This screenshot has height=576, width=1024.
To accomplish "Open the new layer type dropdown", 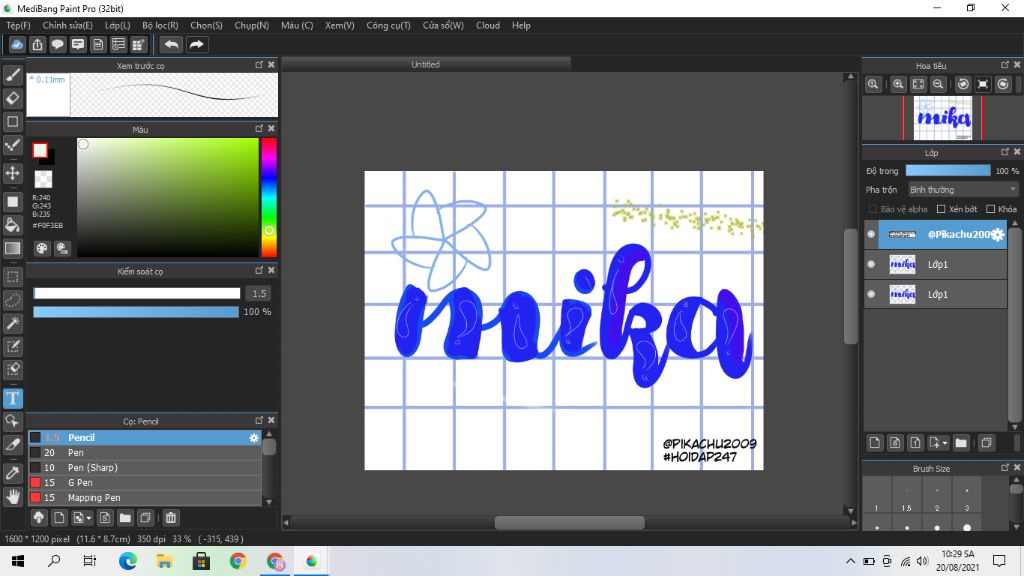I will (x=938, y=443).
